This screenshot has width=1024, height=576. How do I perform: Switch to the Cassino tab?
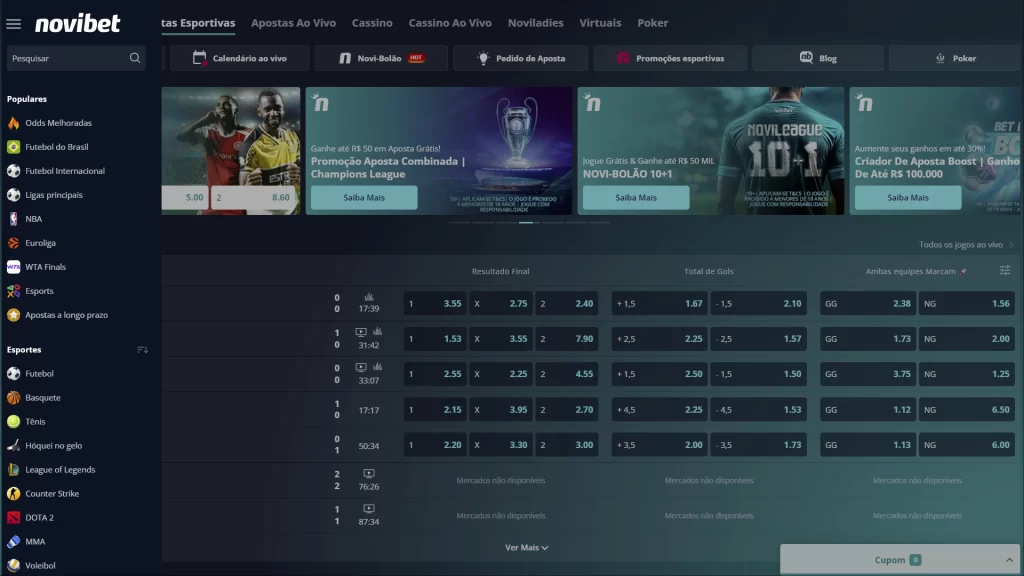point(372,23)
